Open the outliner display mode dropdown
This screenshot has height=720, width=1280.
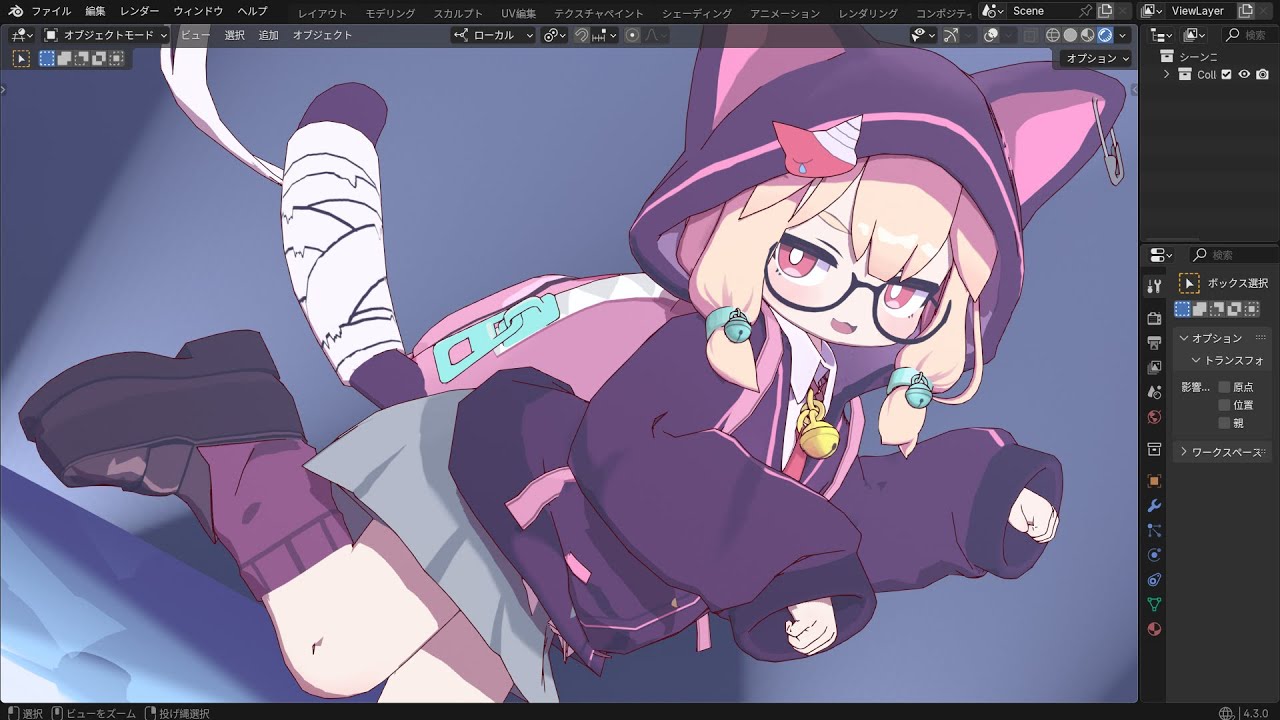point(1194,35)
